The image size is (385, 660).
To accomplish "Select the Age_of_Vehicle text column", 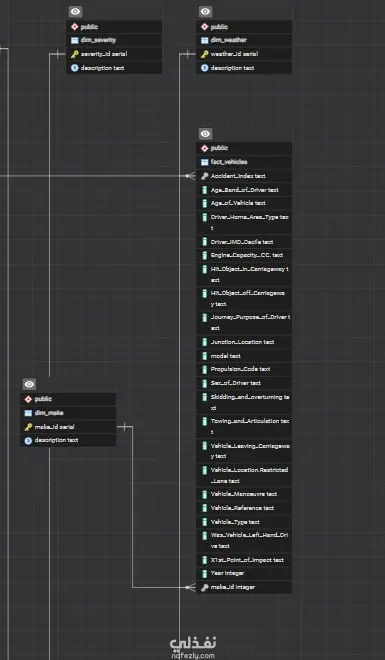I will [x=244, y=203].
